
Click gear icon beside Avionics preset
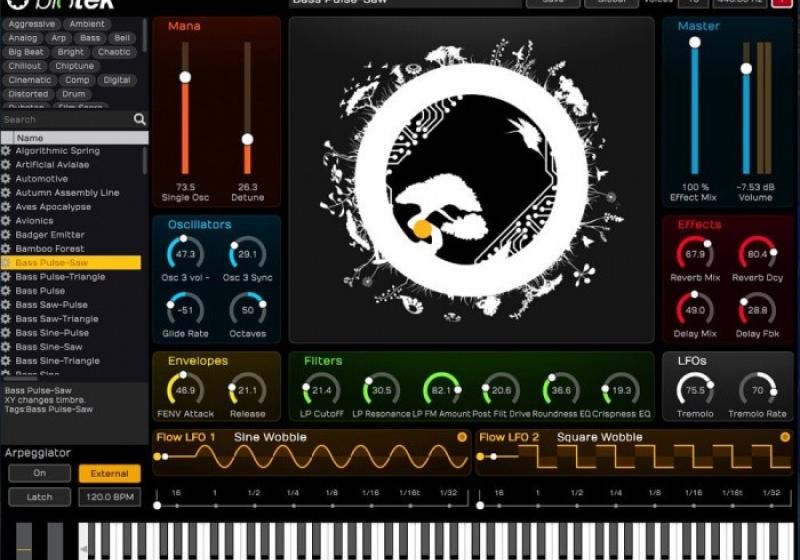[6, 221]
